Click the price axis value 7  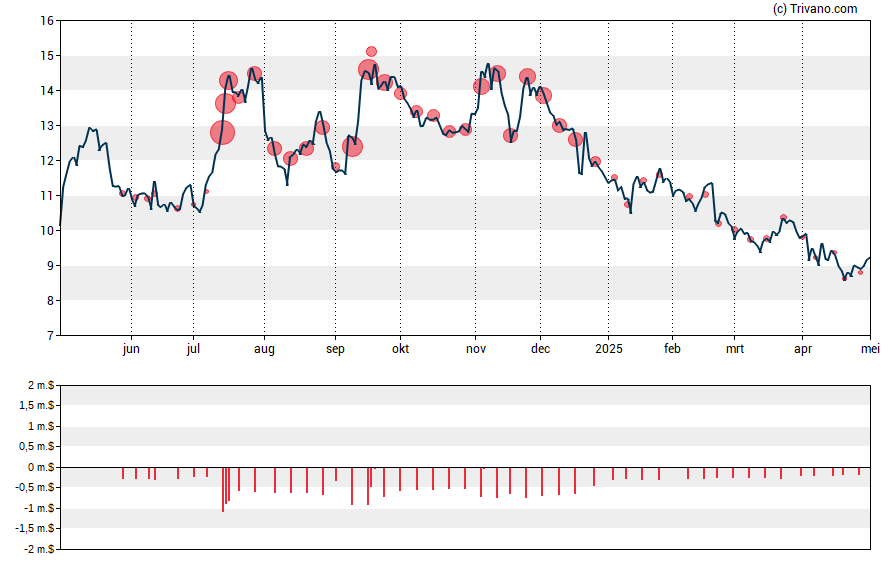tap(50, 336)
